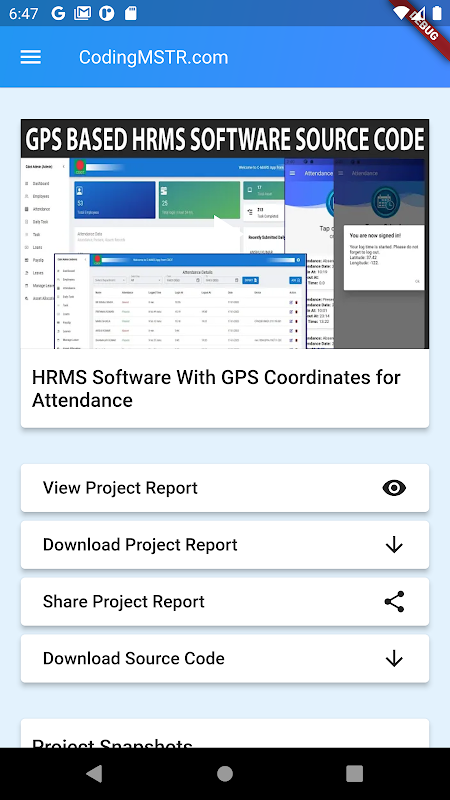Select the Download Source Code button
Image resolution: width=450 pixels, height=800 pixels.
(224, 659)
